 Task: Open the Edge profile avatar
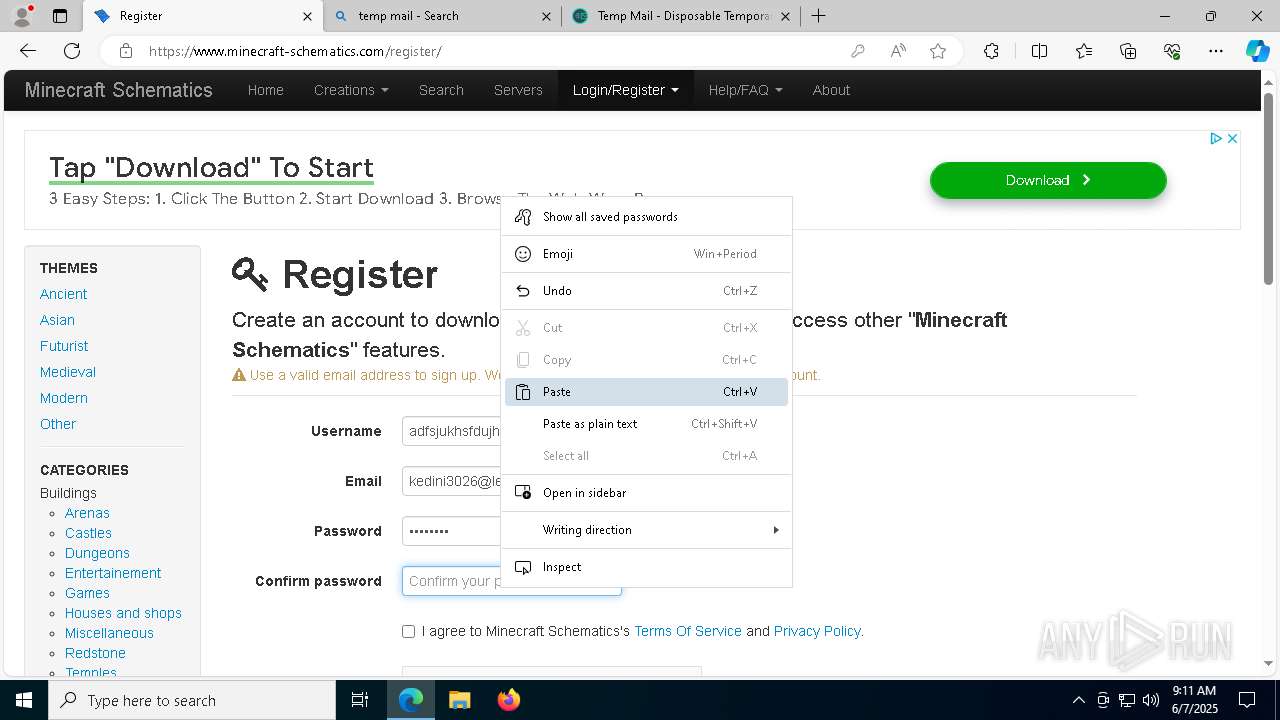coord(22,16)
